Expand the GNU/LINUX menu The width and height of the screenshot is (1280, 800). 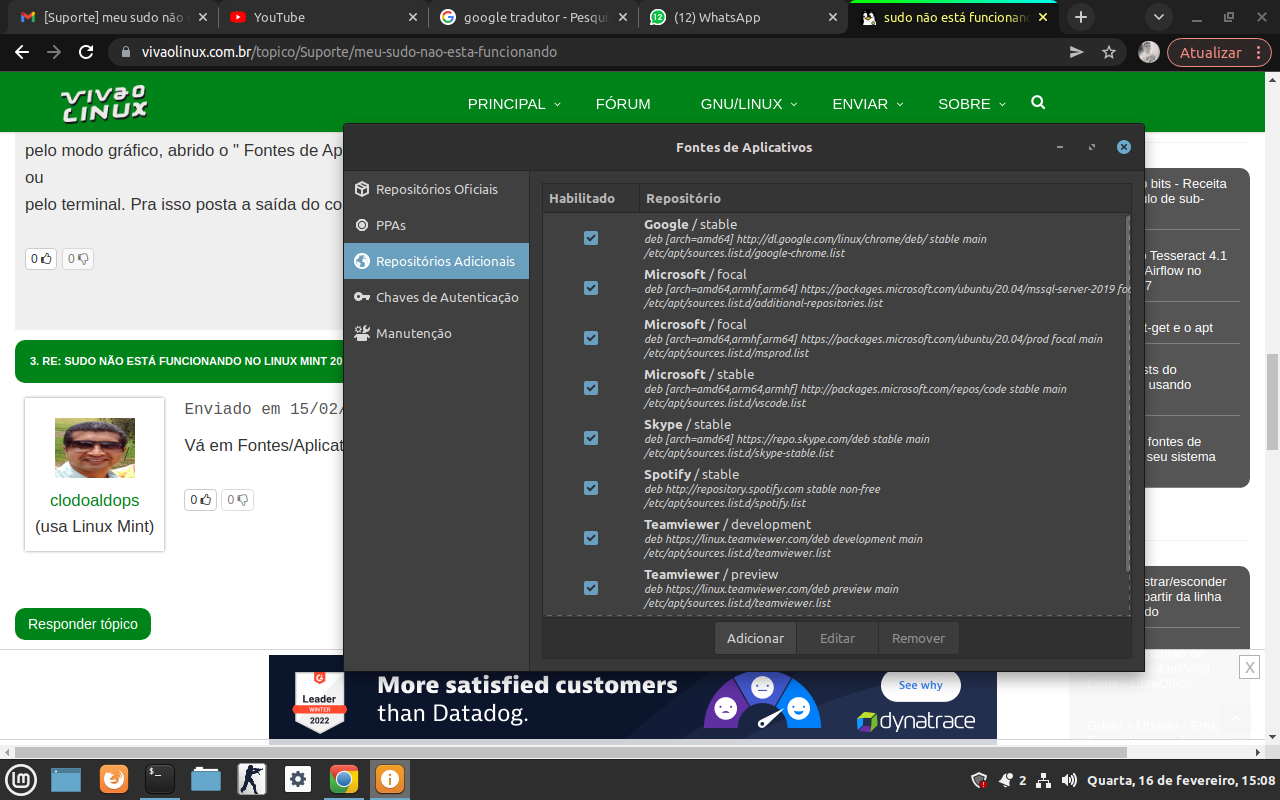(749, 104)
